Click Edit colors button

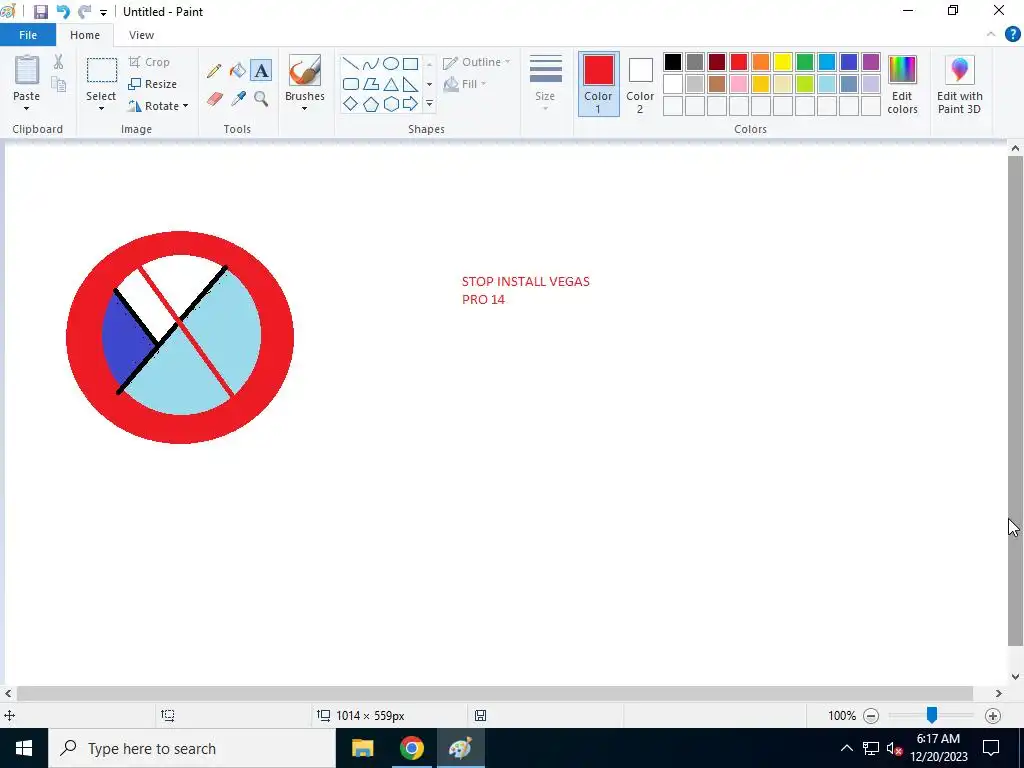click(902, 84)
